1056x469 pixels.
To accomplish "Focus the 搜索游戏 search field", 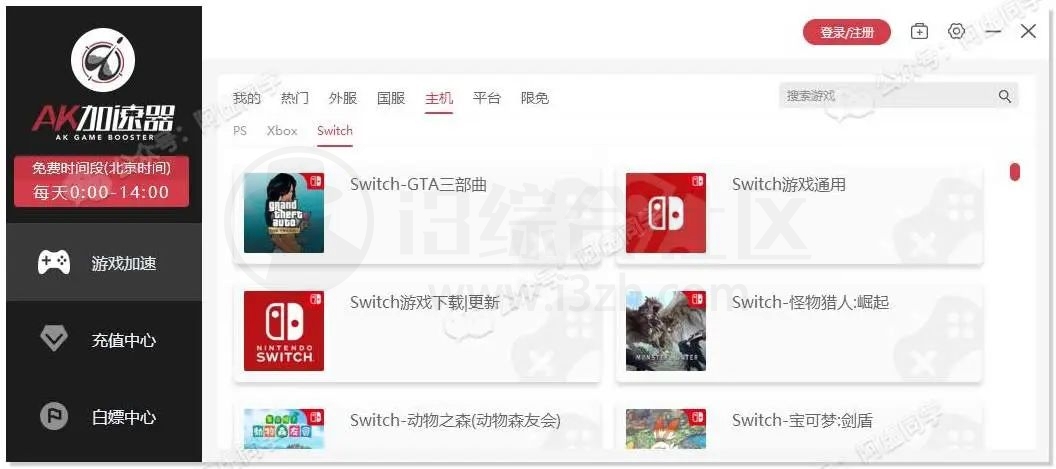I will (x=898, y=96).
